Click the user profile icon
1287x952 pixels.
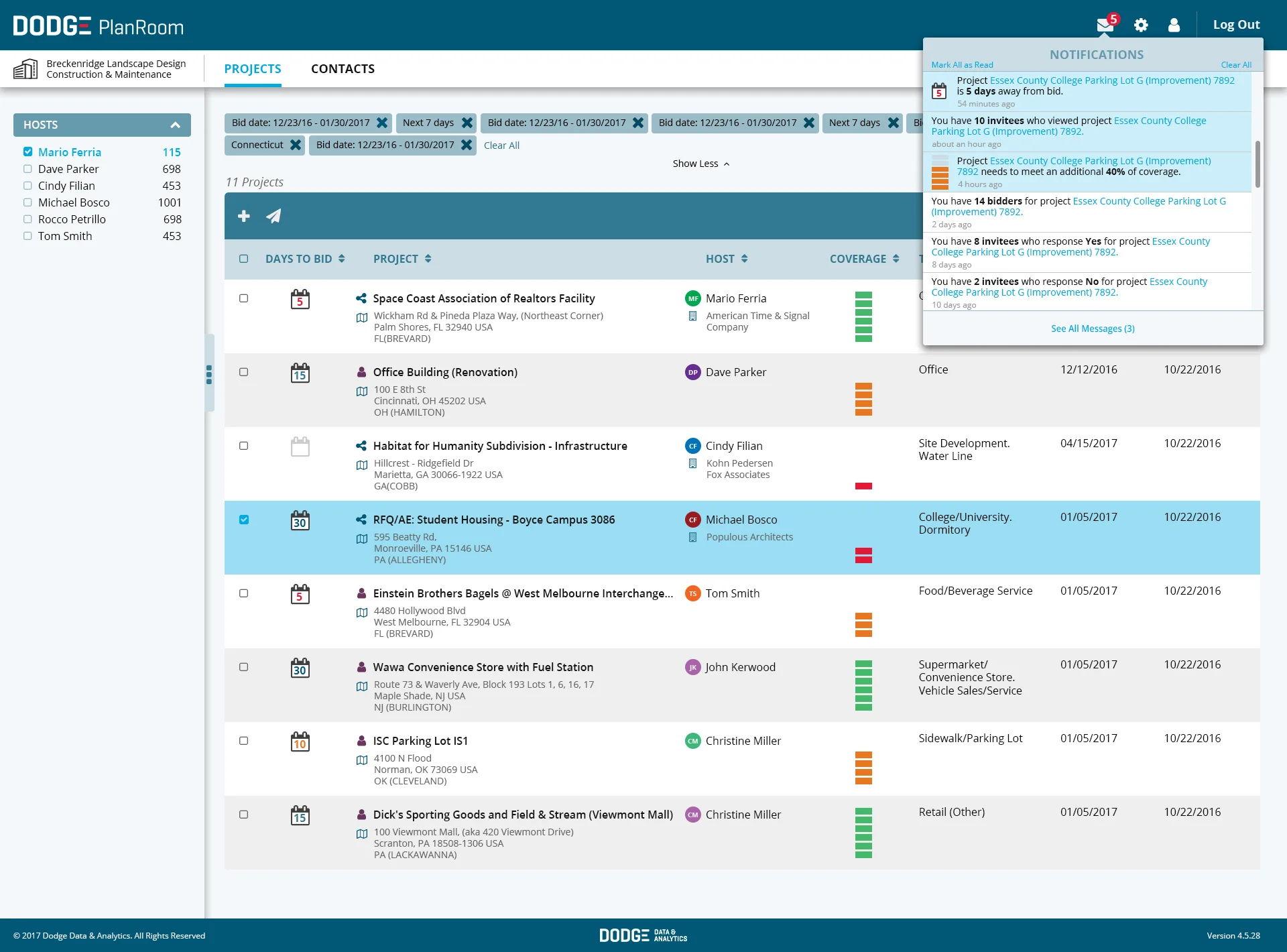pyautogui.click(x=1174, y=25)
